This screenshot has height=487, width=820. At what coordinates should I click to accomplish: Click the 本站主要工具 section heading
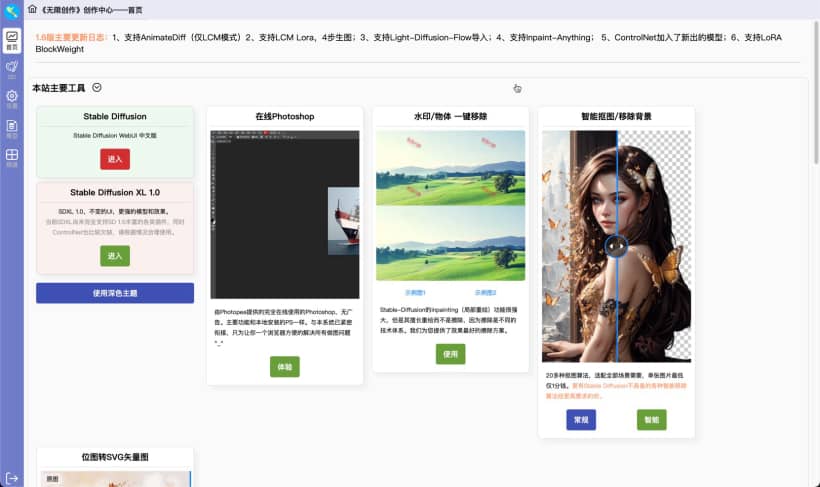[x=59, y=88]
